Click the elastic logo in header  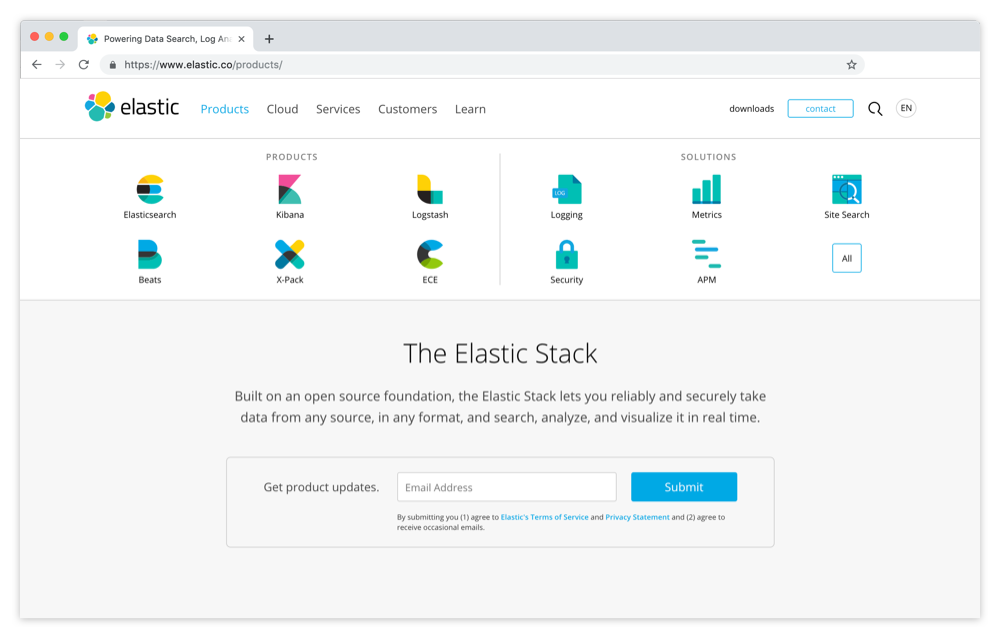click(132, 107)
